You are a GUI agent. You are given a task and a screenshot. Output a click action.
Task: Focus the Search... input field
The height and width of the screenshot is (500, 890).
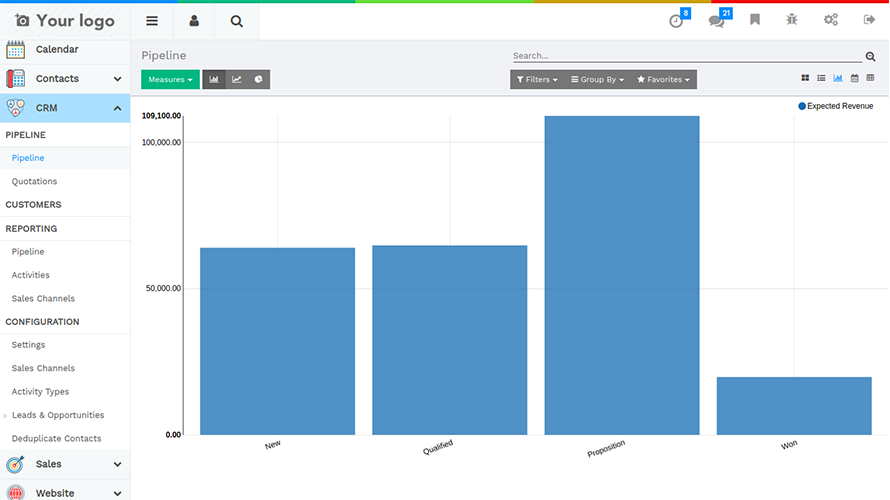(x=687, y=56)
